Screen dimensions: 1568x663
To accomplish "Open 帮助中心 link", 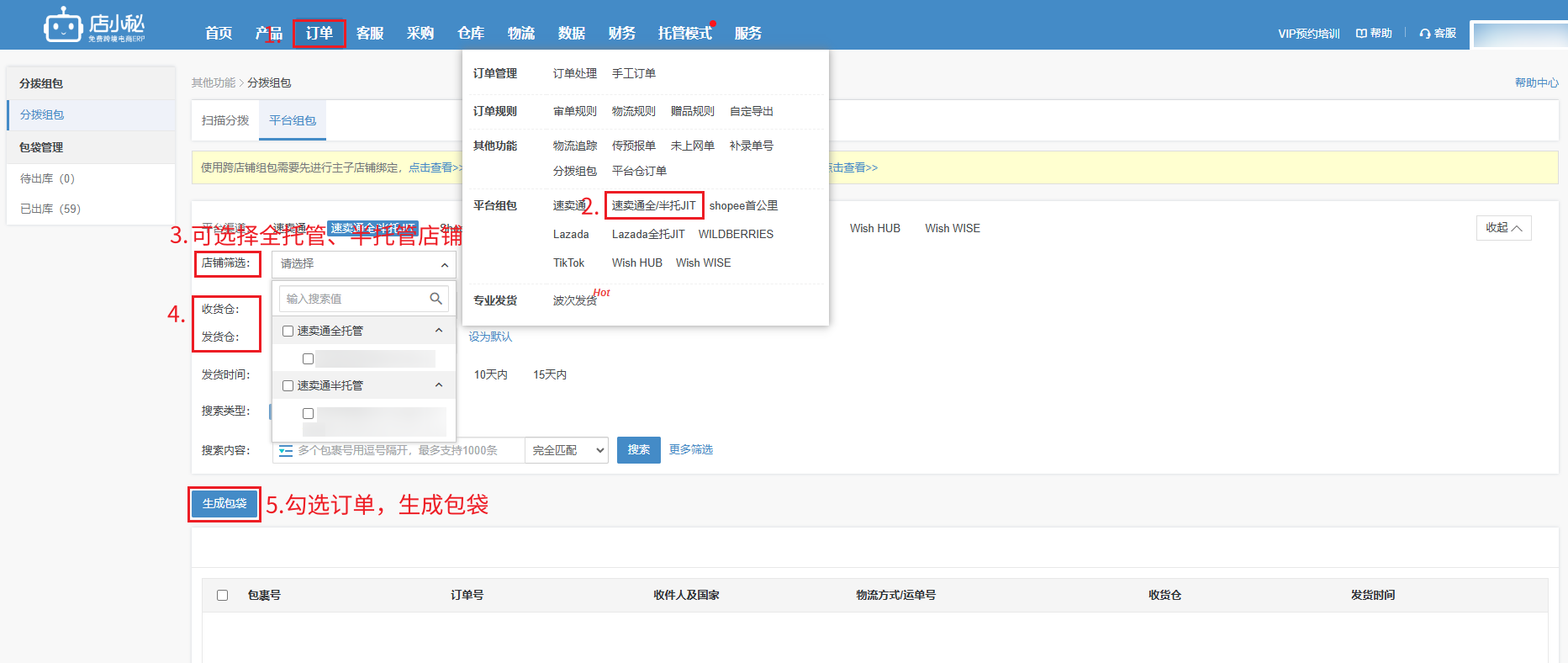I will click(x=1537, y=82).
